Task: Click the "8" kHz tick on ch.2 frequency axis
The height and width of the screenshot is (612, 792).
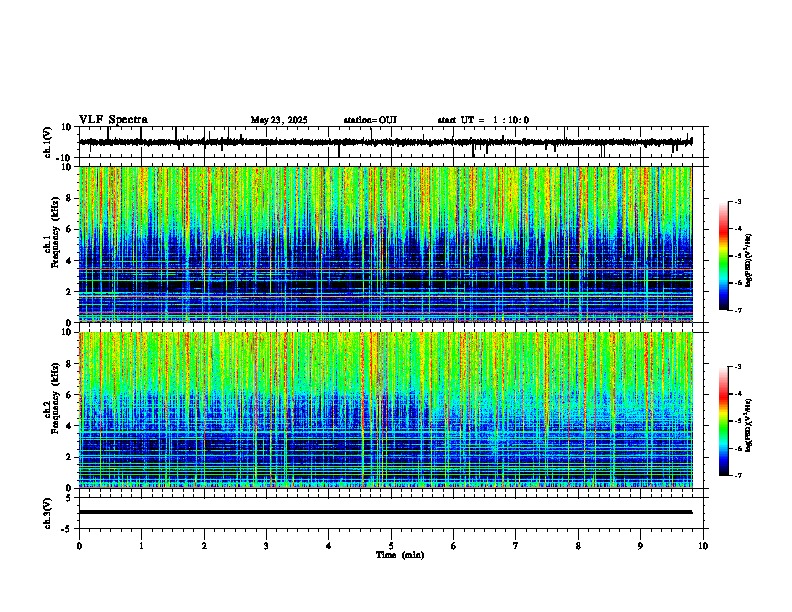Action: 69,364
